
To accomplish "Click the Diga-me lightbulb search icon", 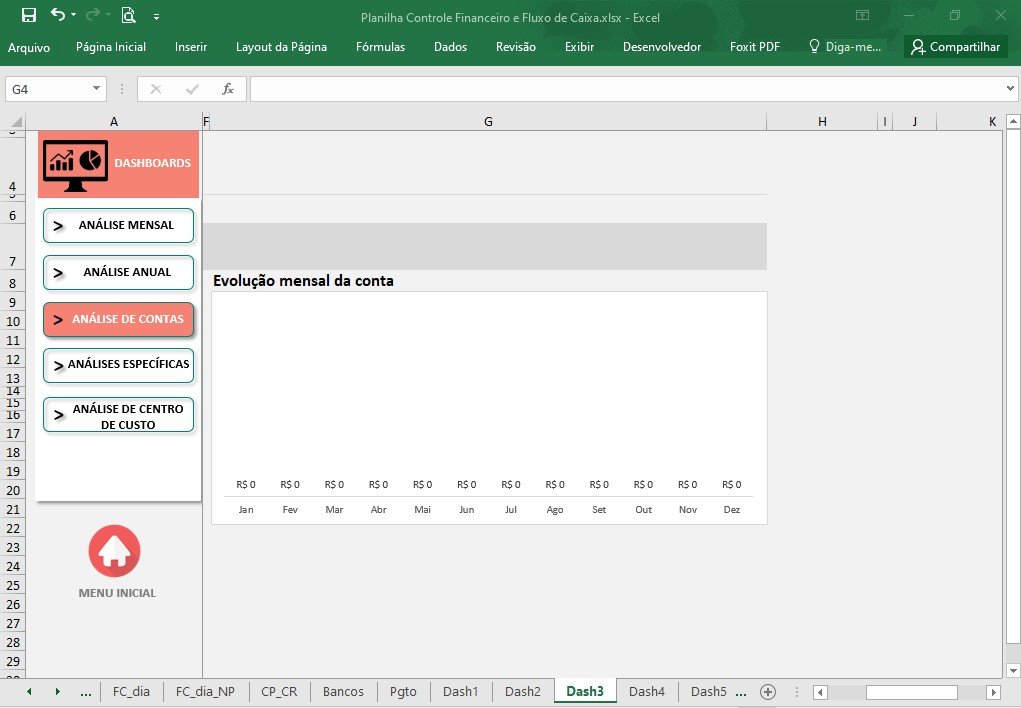I will (x=814, y=46).
